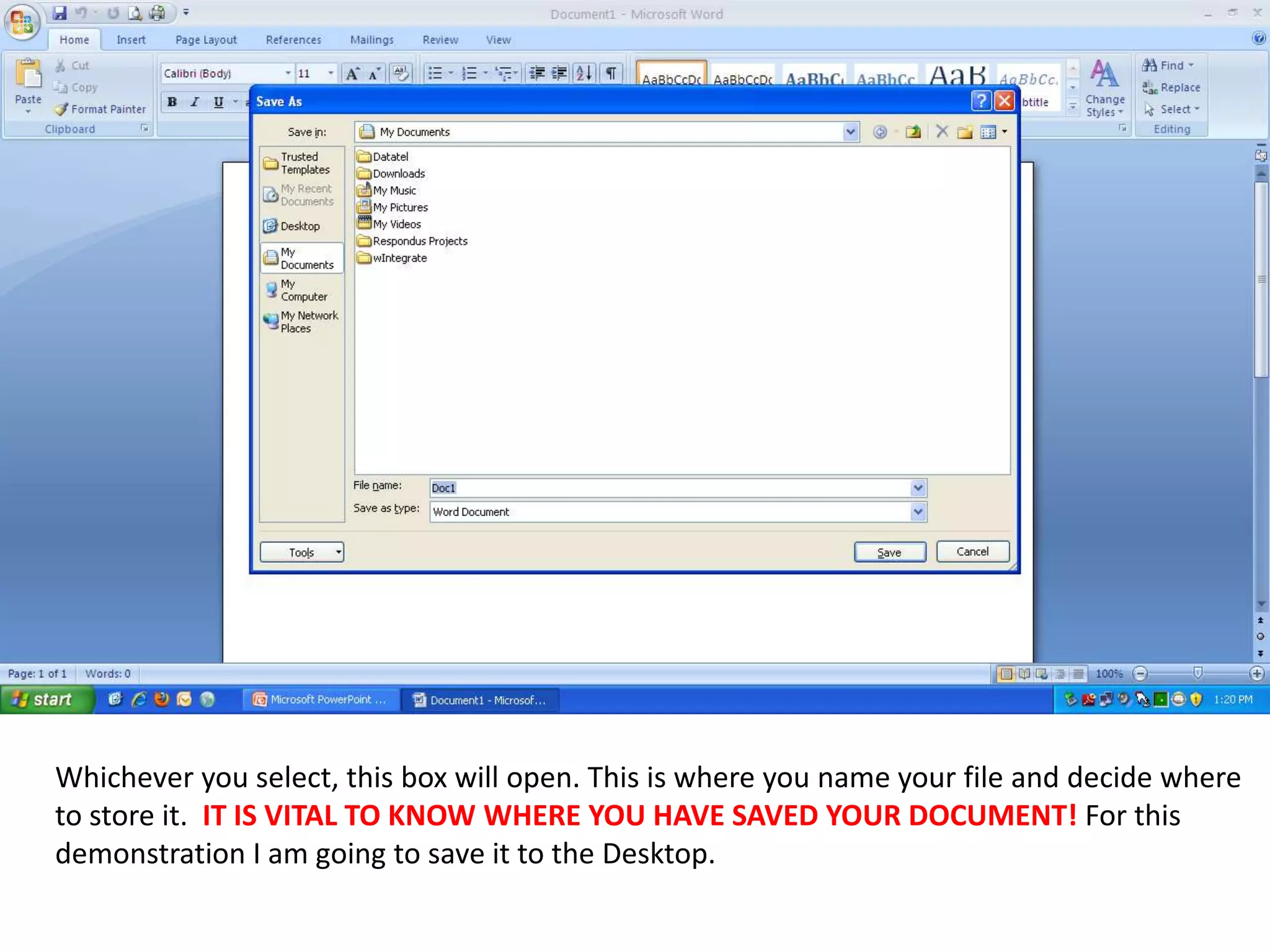The image size is (1270, 952).
Task: Switch to the Mailings tab
Action: [371, 40]
